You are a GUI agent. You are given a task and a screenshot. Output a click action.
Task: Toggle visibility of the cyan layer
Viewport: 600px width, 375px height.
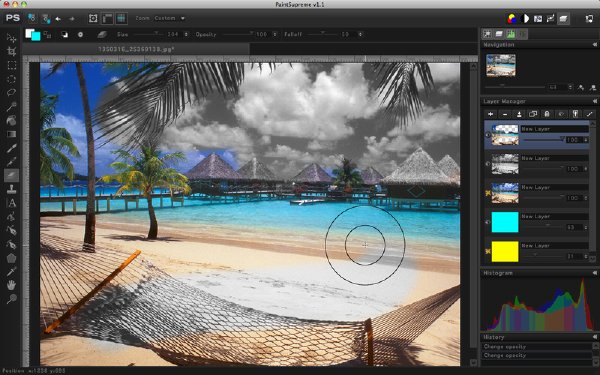pos(488,222)
